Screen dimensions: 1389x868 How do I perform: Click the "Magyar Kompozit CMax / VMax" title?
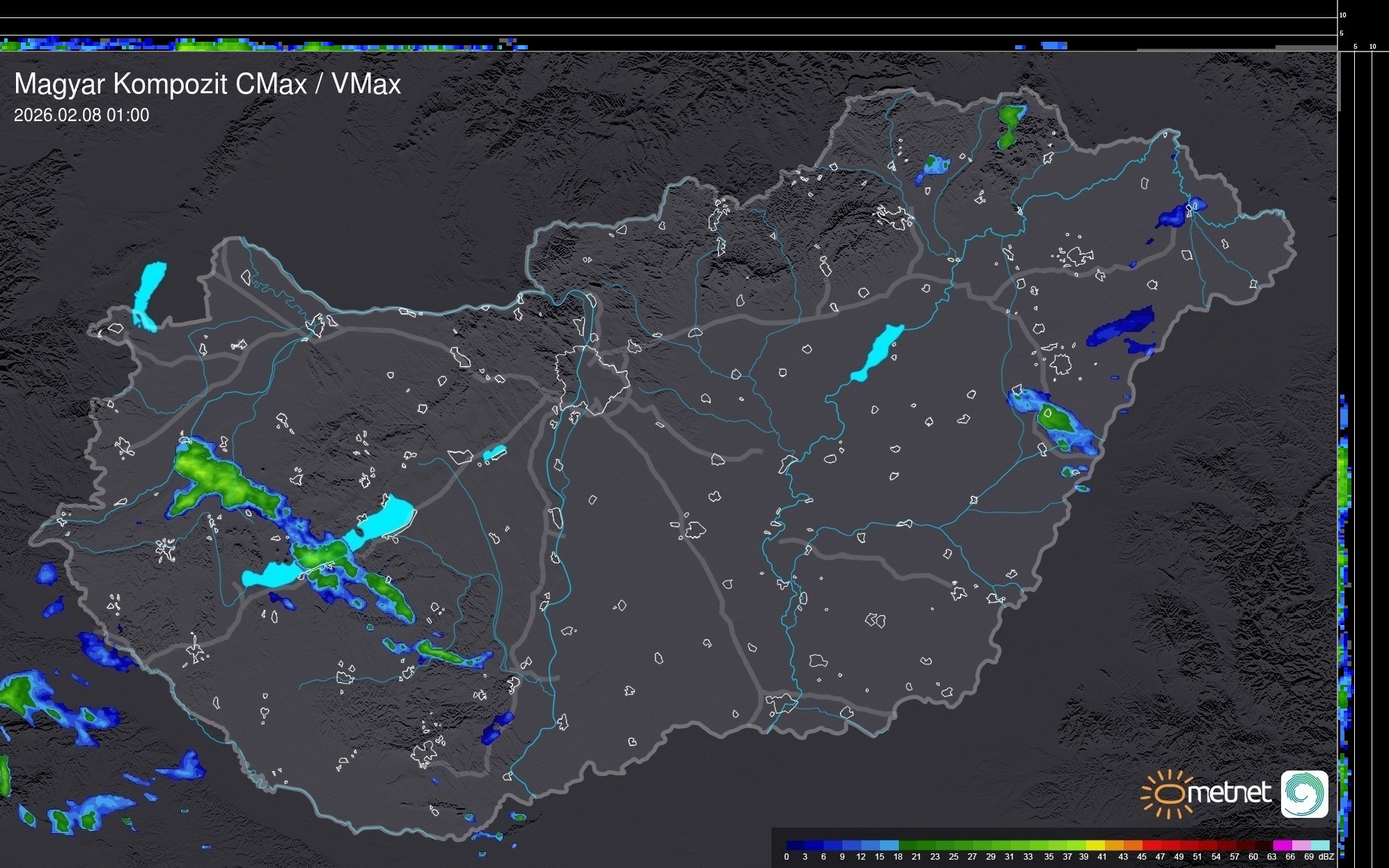[x=207, y=84]
